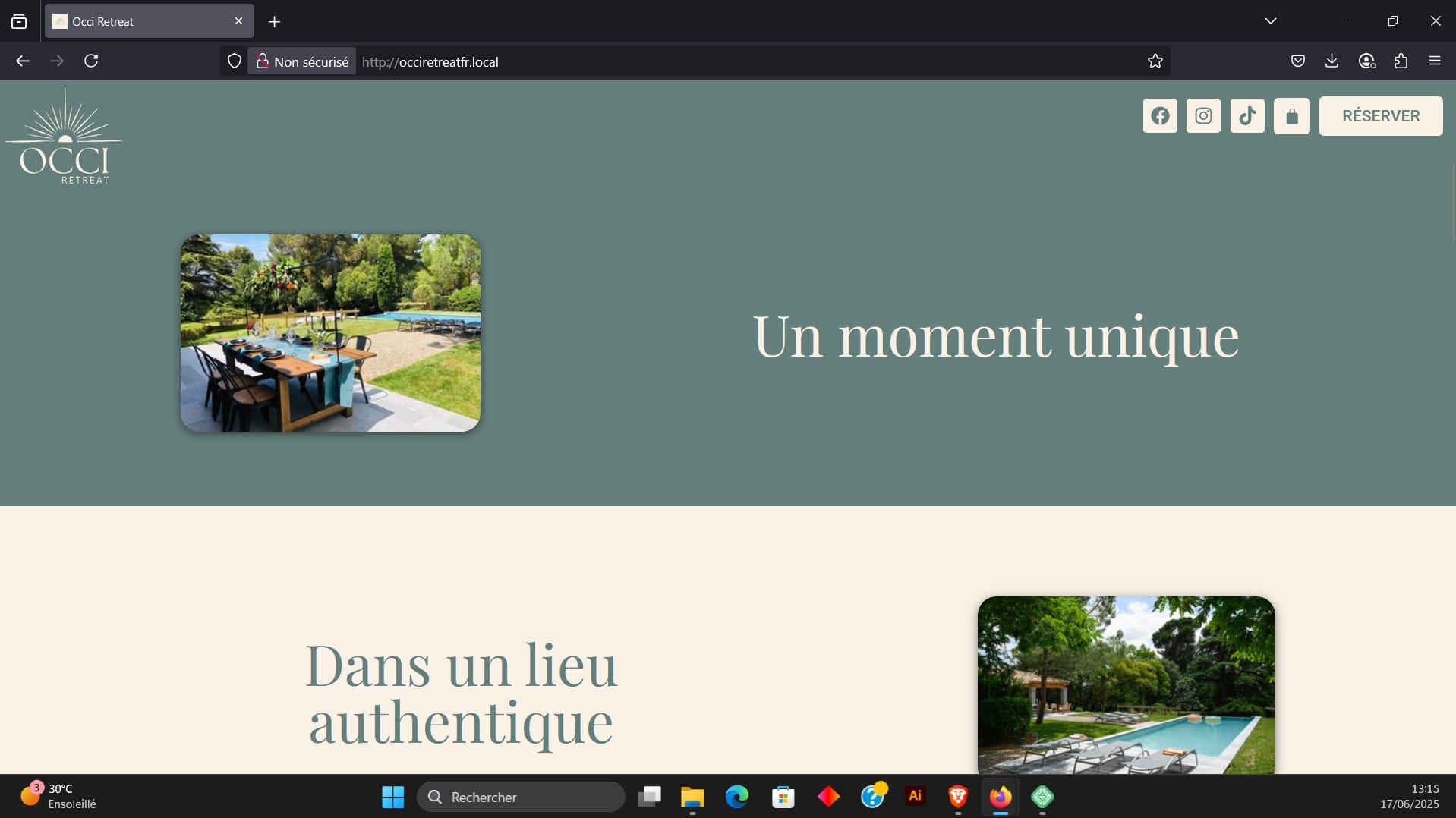Open the TikTok social link
Viewport: 1456px width, 818px height.
coord(1247,116)
